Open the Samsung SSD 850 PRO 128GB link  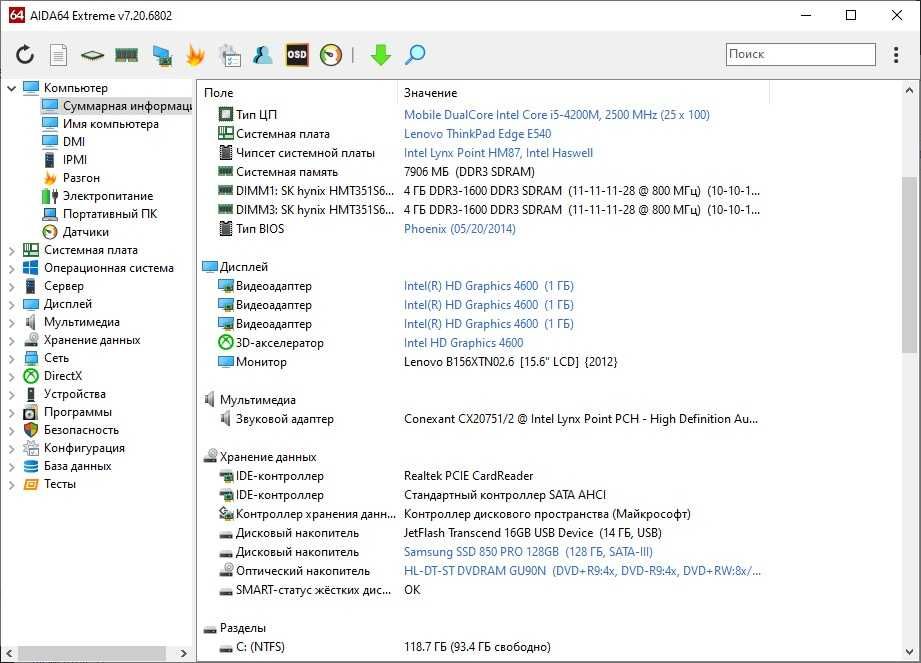point(528,552)
